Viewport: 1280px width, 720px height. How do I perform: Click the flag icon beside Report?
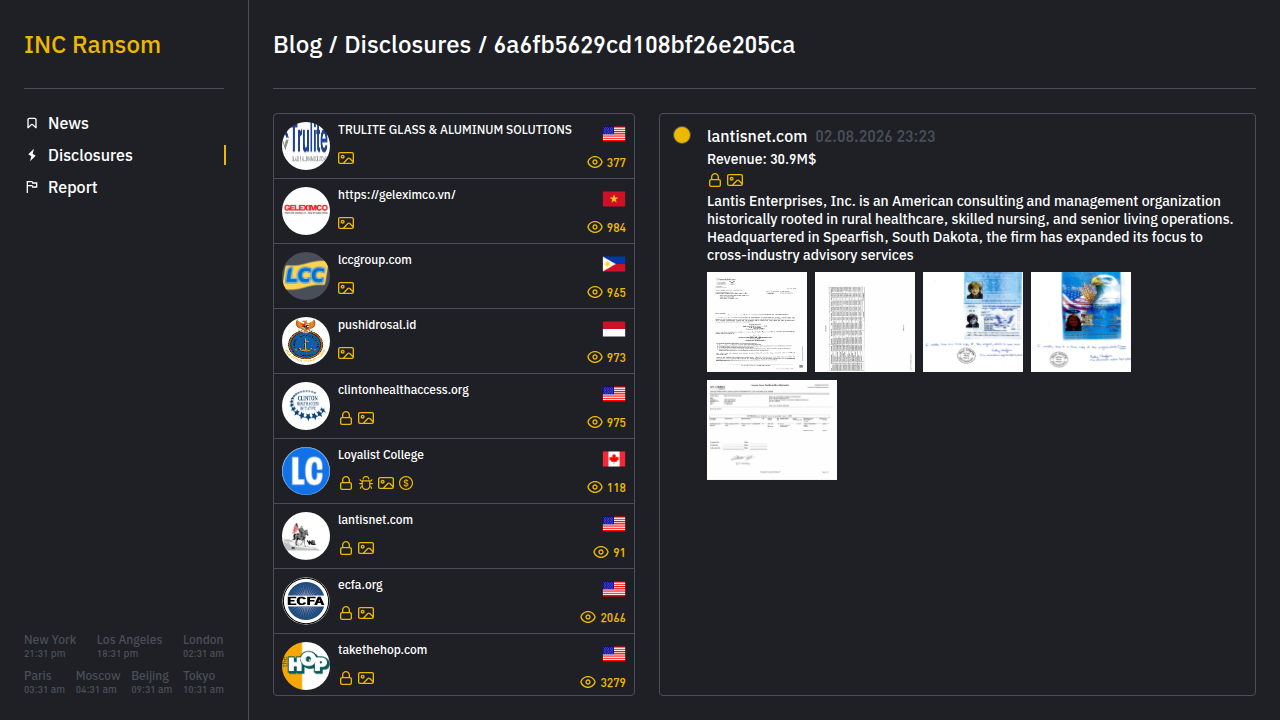pos(32,187)
